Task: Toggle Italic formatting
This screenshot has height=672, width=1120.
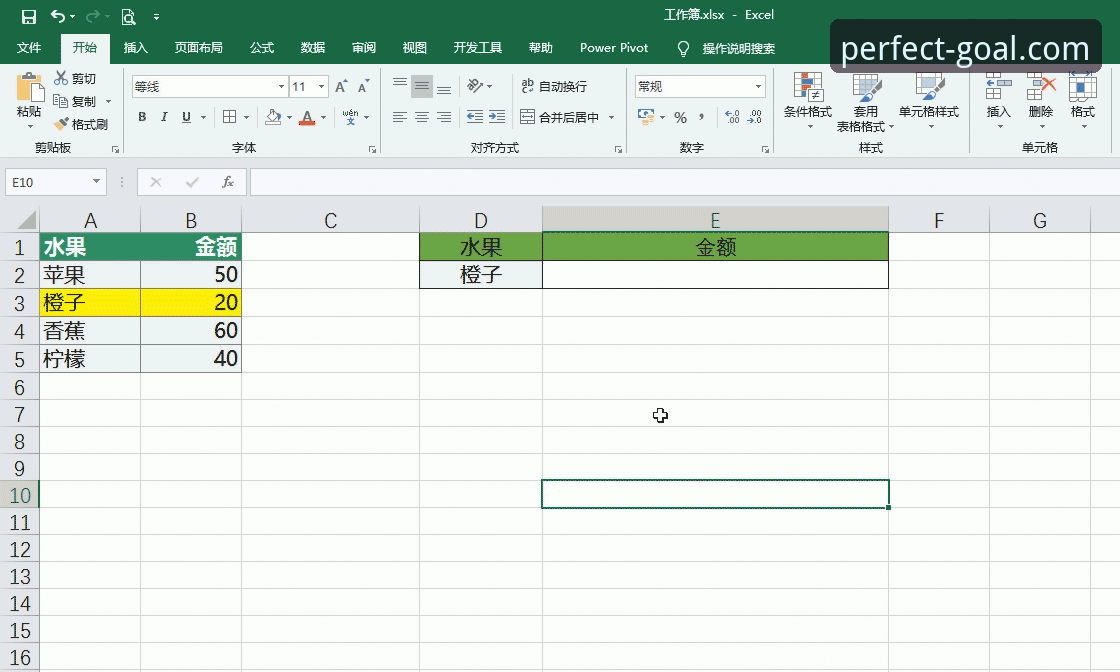Action: coord(164,116)
